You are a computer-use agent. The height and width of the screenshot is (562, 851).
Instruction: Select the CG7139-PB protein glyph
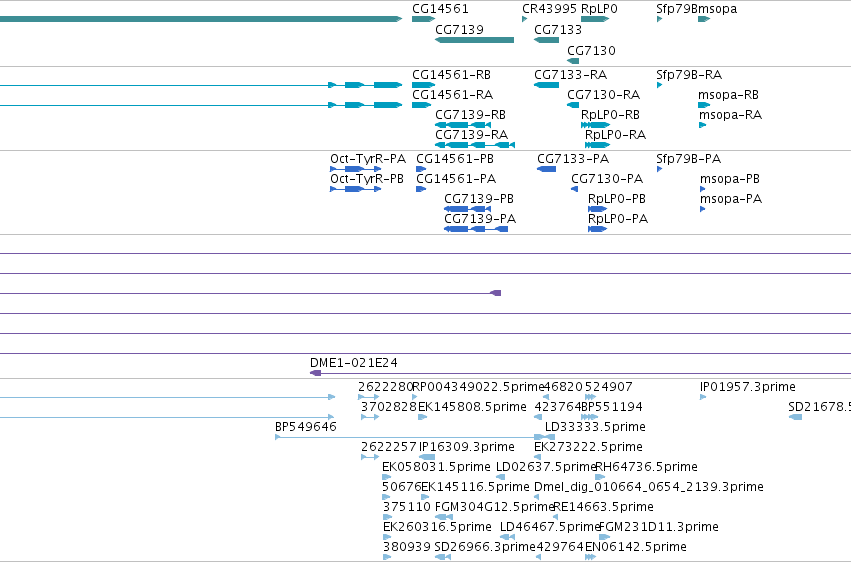coord(467,209)
